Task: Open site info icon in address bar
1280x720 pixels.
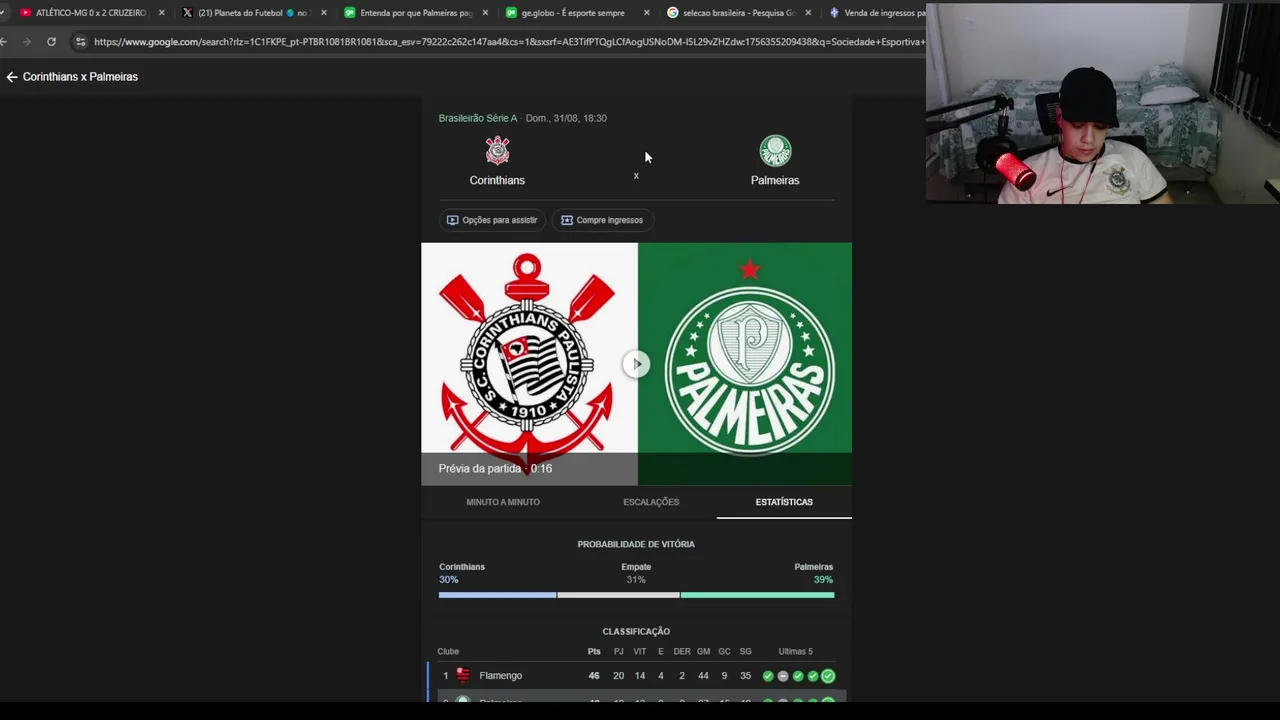Action: point(80,42)
